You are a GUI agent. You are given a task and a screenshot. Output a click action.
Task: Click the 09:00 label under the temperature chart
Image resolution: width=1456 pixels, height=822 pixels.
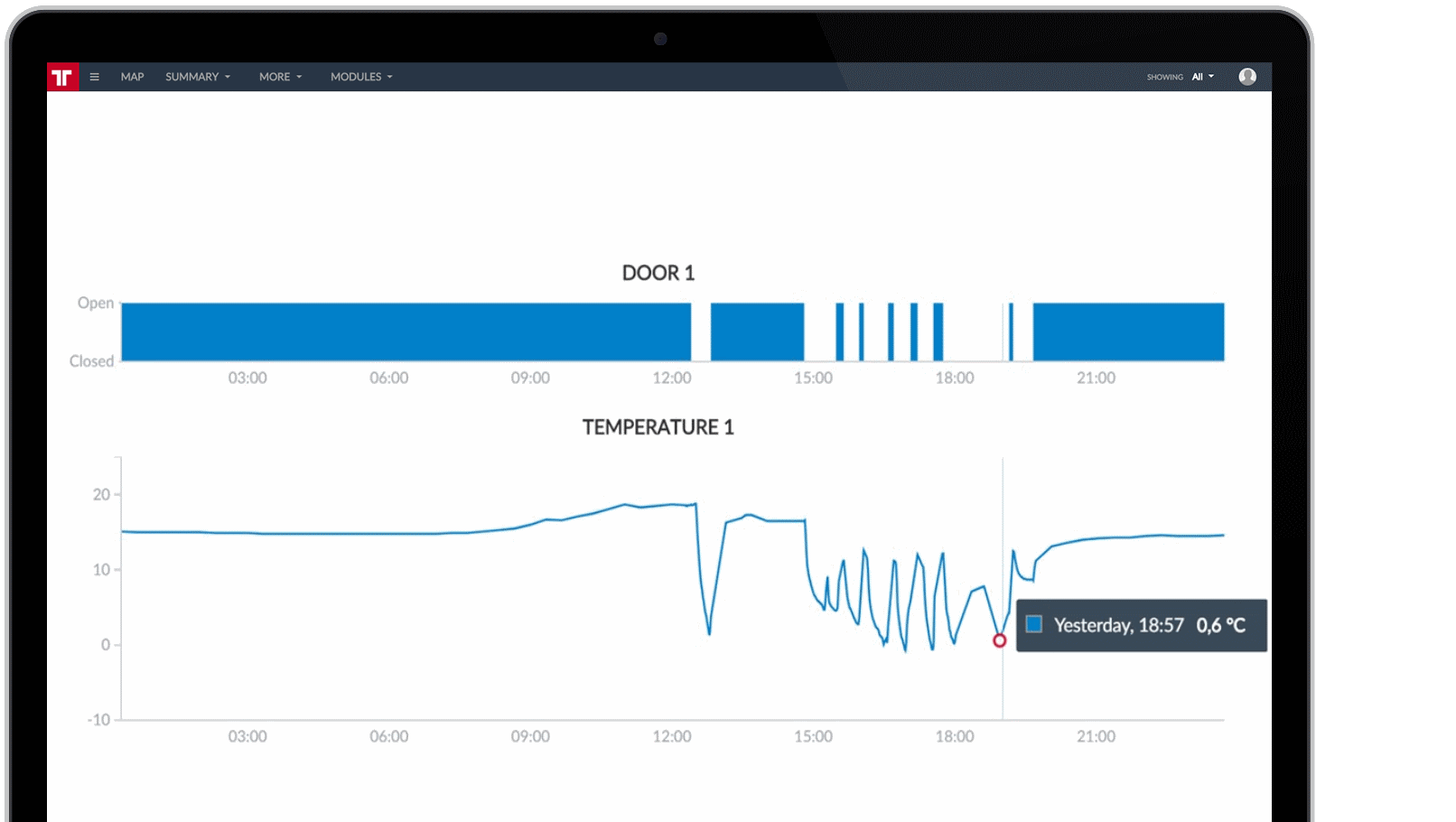click(530, 736)
